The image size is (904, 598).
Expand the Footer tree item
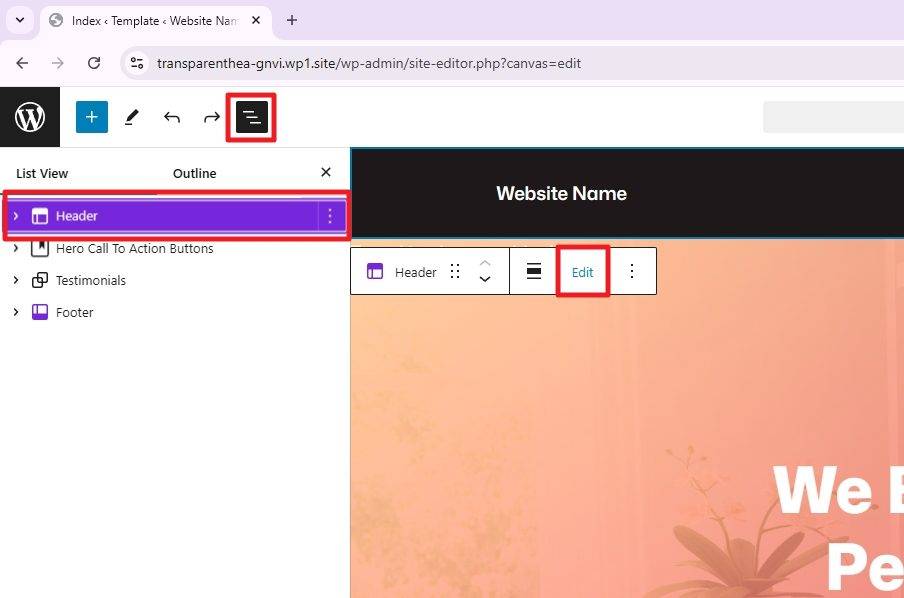point(16,312)
